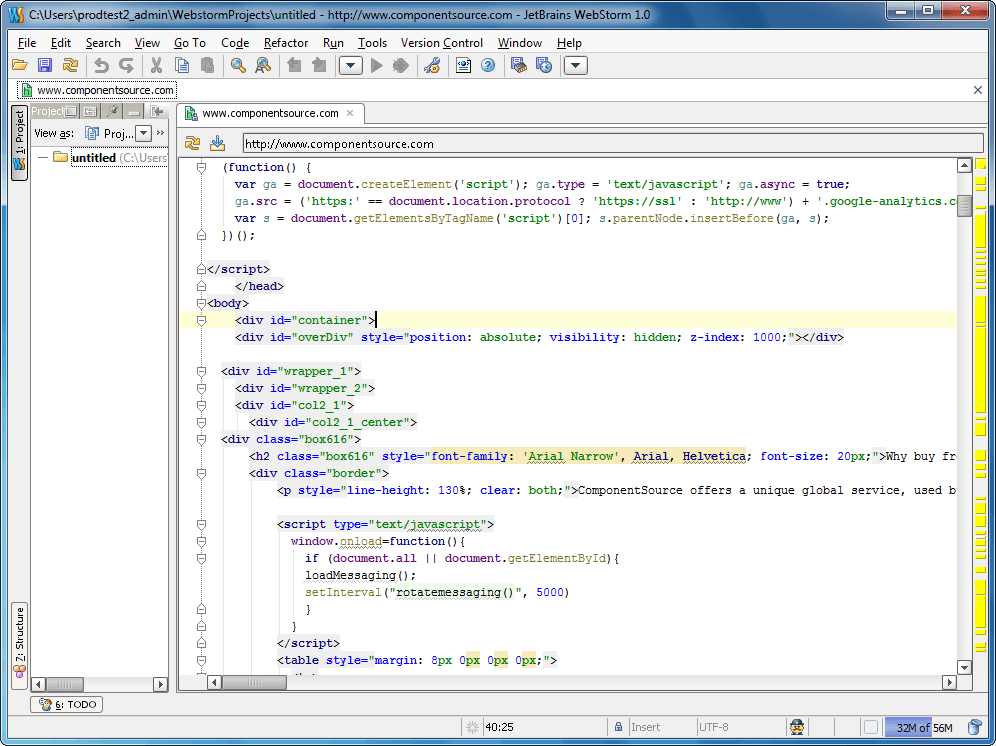Fold the div class="box616" block
996x746 pixels.
point(201,440)
